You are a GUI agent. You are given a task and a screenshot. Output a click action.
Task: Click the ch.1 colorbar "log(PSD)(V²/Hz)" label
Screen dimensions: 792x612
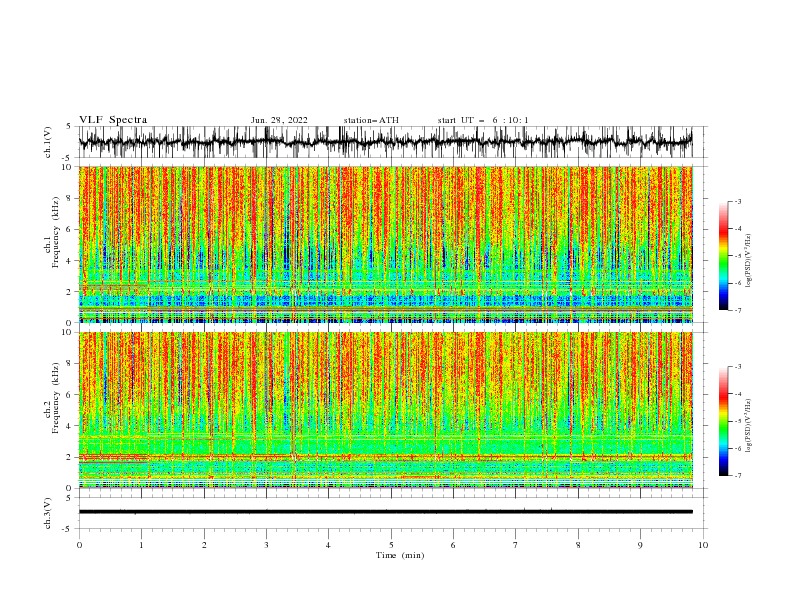click(749, 261)
